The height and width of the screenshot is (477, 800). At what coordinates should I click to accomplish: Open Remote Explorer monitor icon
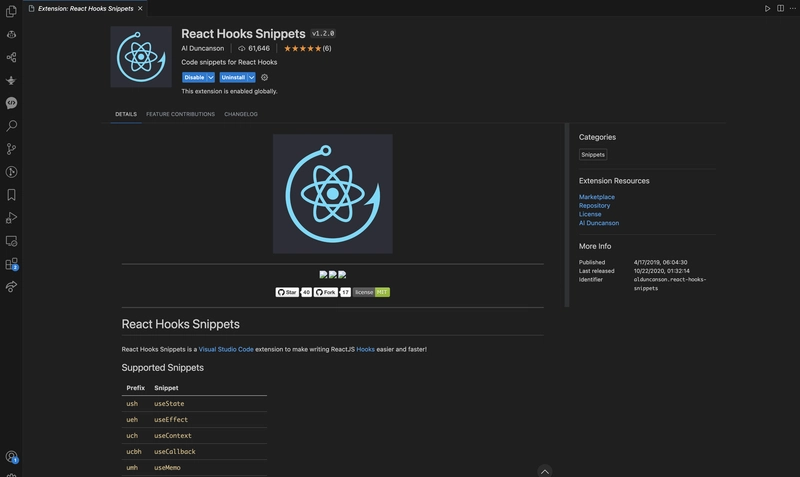click(x=11, y=241)
